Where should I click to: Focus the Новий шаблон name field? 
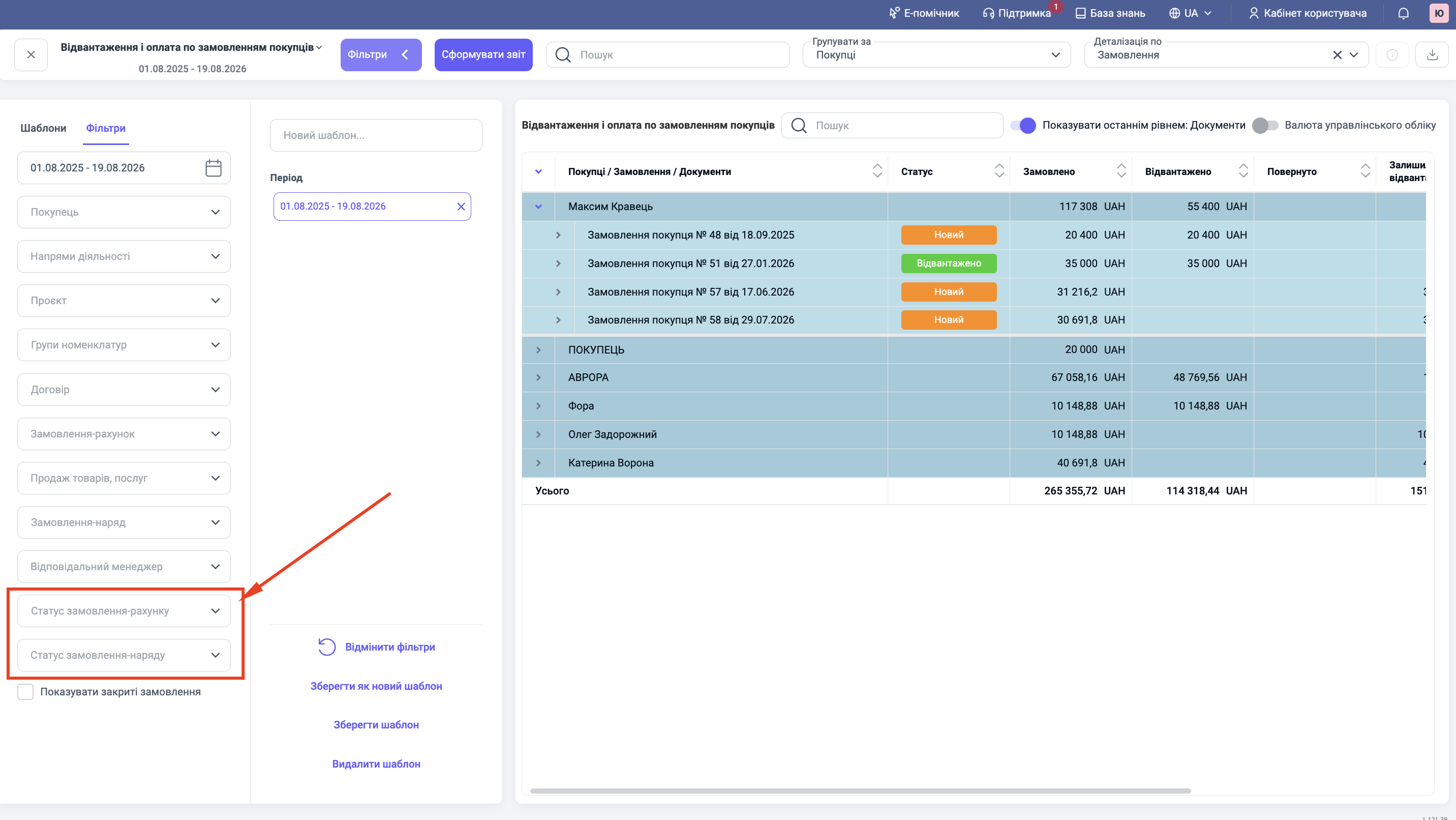click(x=376, y=135)
